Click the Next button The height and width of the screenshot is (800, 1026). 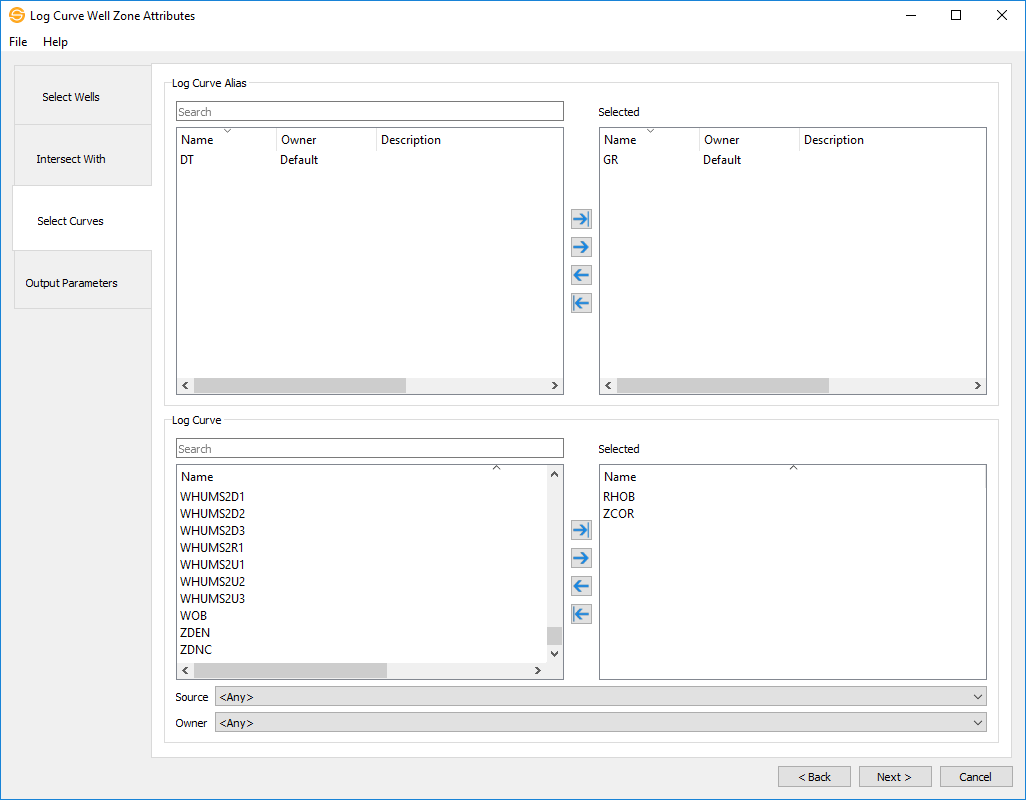[895, 777]
